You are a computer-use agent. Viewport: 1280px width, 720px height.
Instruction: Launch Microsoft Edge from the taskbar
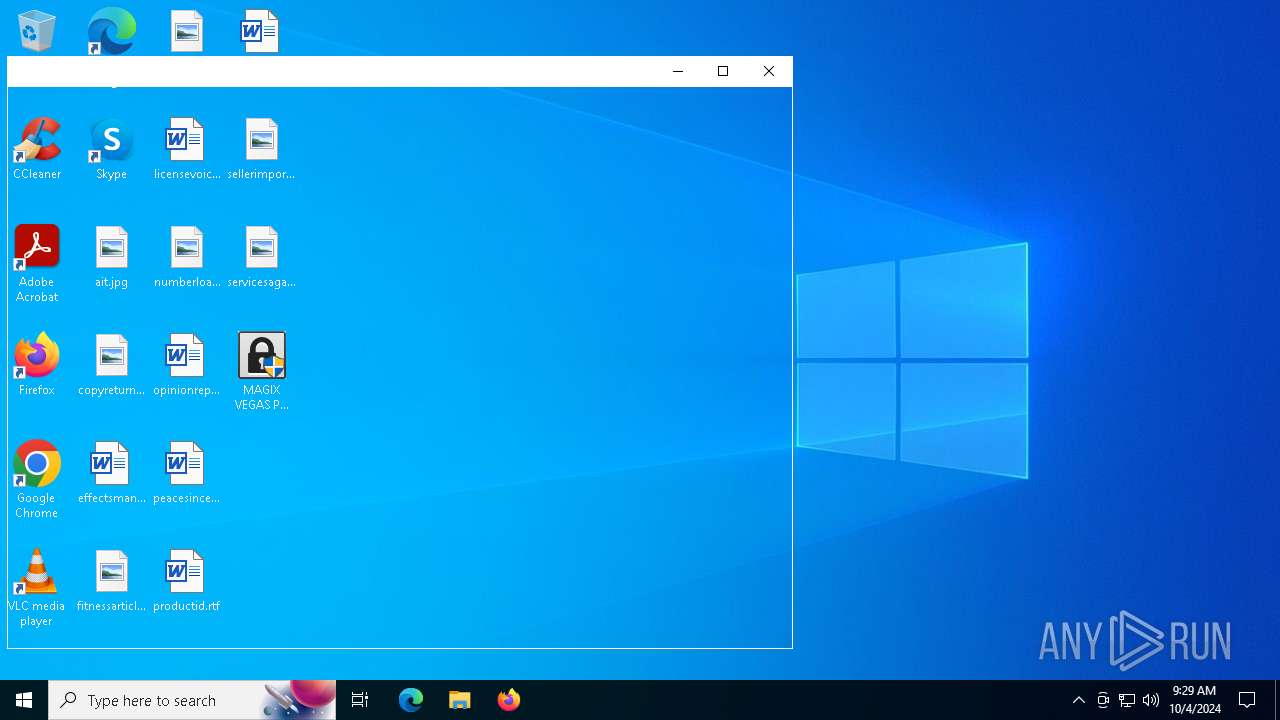coord(411,700)
